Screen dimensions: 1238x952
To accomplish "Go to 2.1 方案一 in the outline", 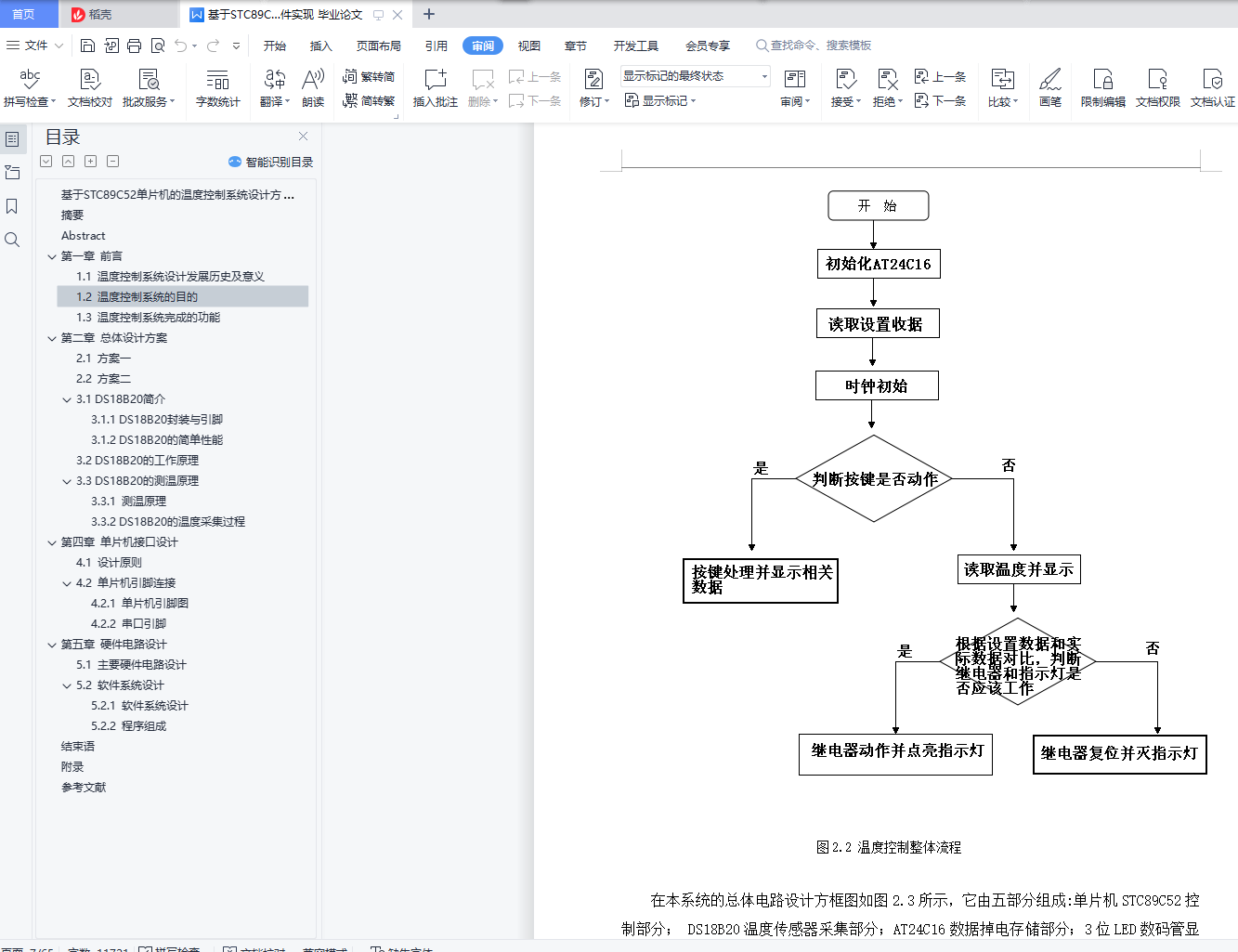I will 103,359.
